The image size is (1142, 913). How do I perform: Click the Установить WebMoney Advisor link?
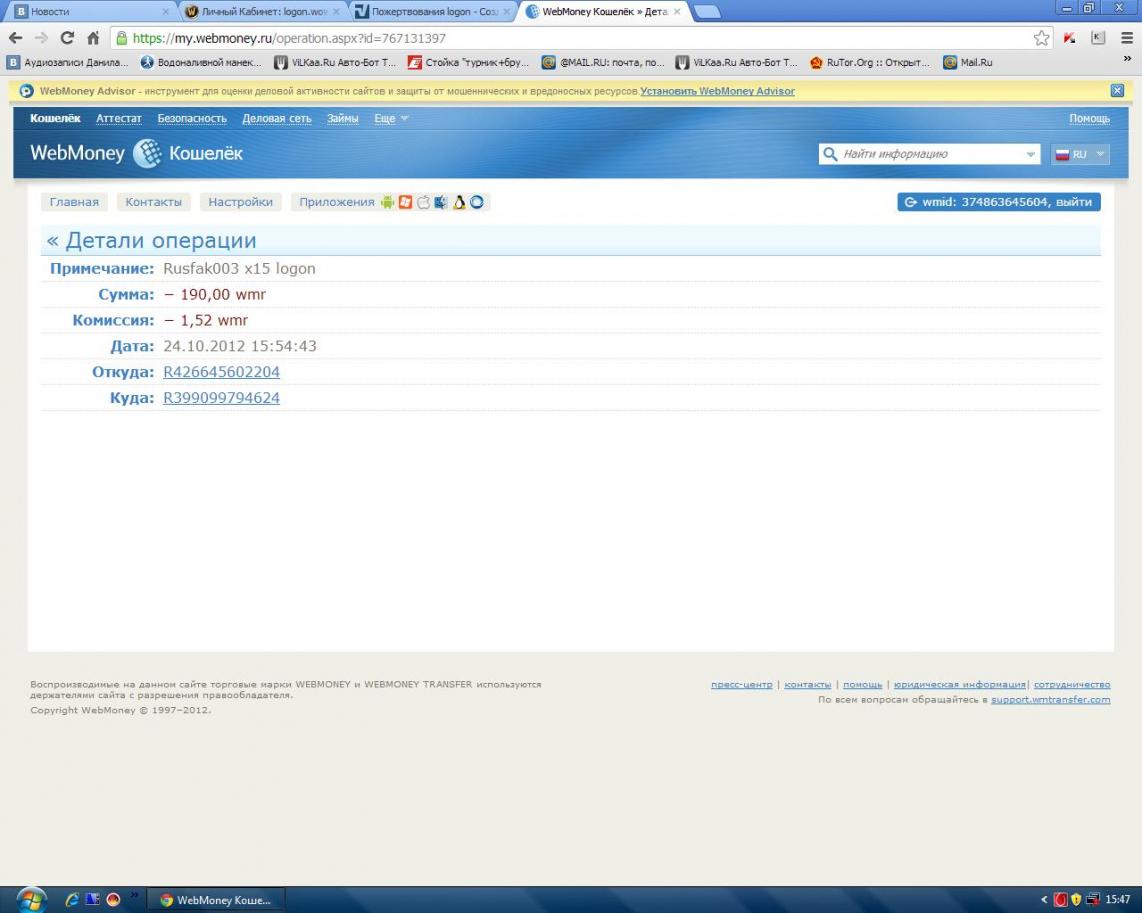[x=717, y=91]
